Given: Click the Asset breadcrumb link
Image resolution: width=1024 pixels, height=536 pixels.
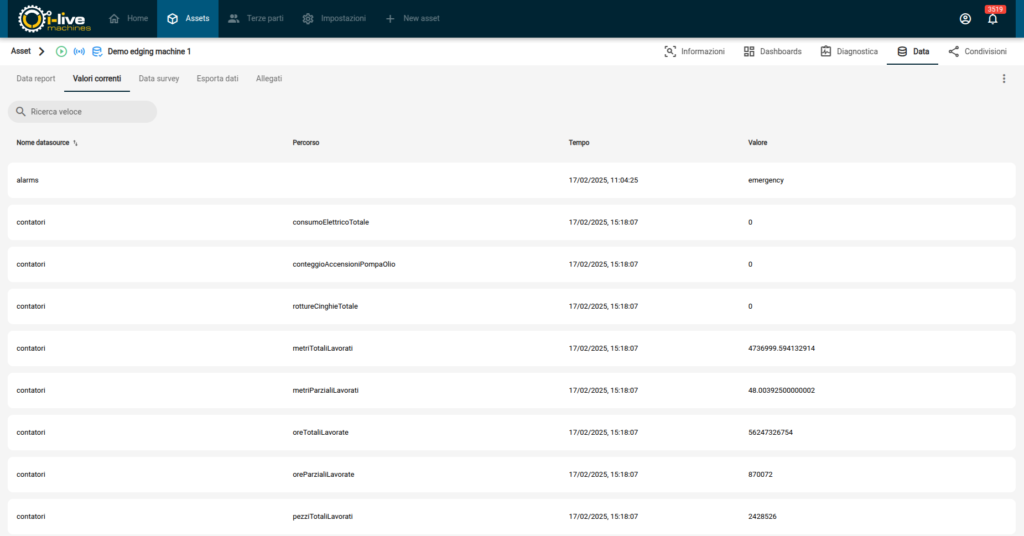Looking at the screenshot, I should pos(20,51).
